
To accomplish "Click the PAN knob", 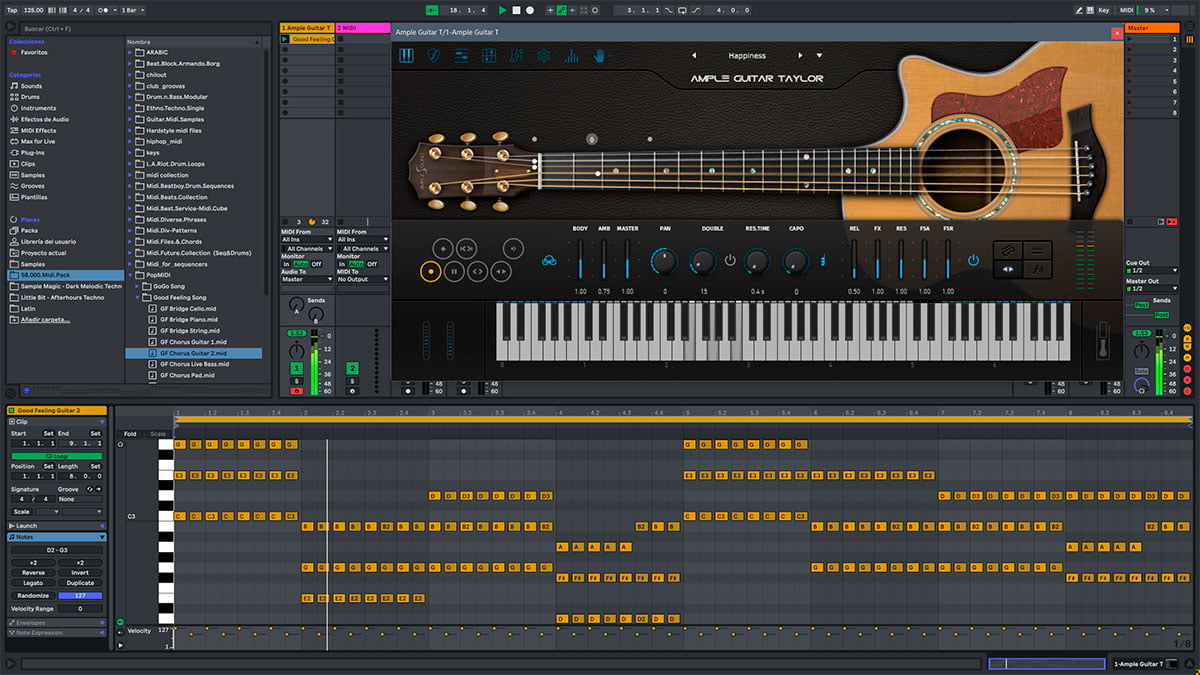I will pos(664,261).
